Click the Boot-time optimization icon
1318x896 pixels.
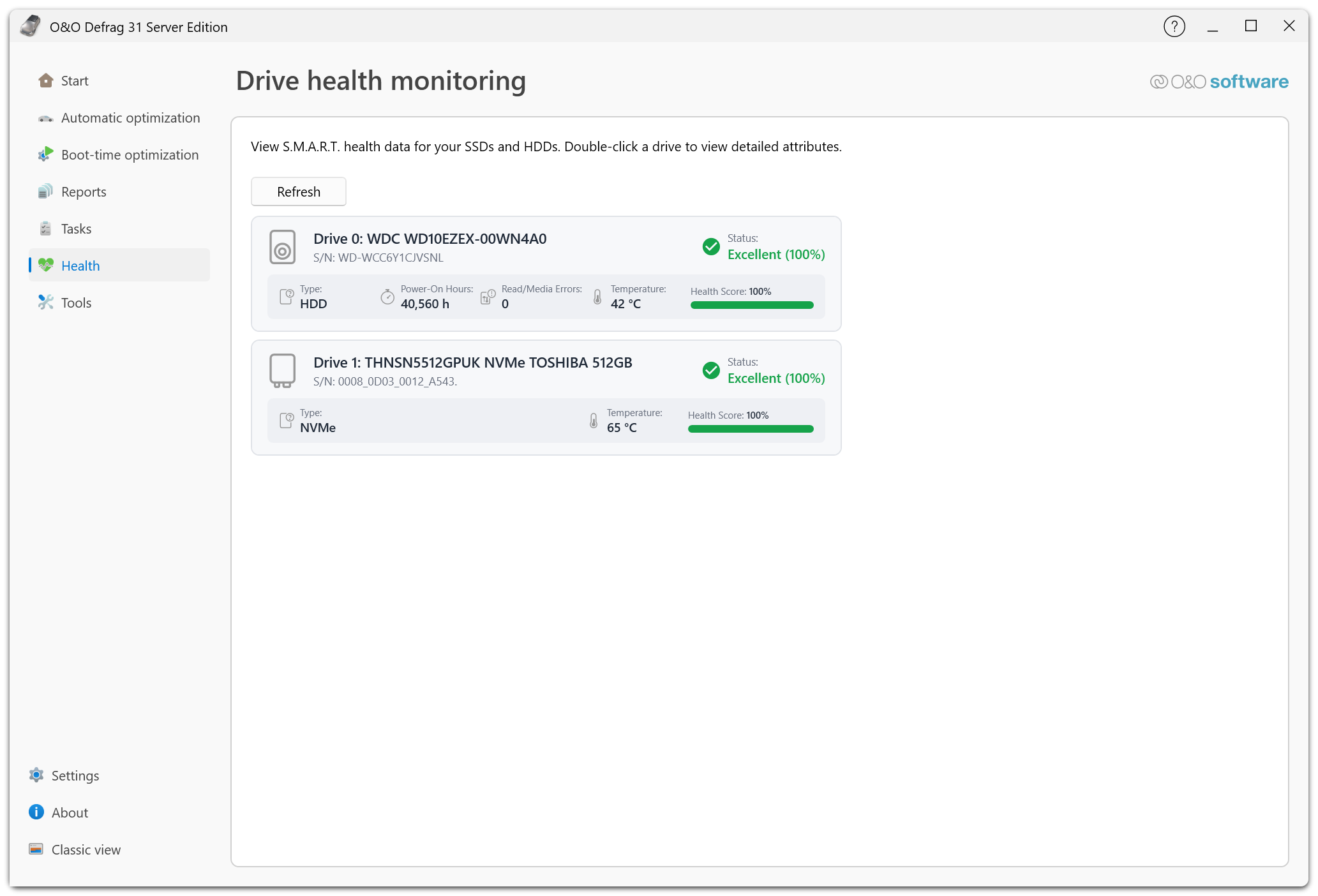(45, 154)
